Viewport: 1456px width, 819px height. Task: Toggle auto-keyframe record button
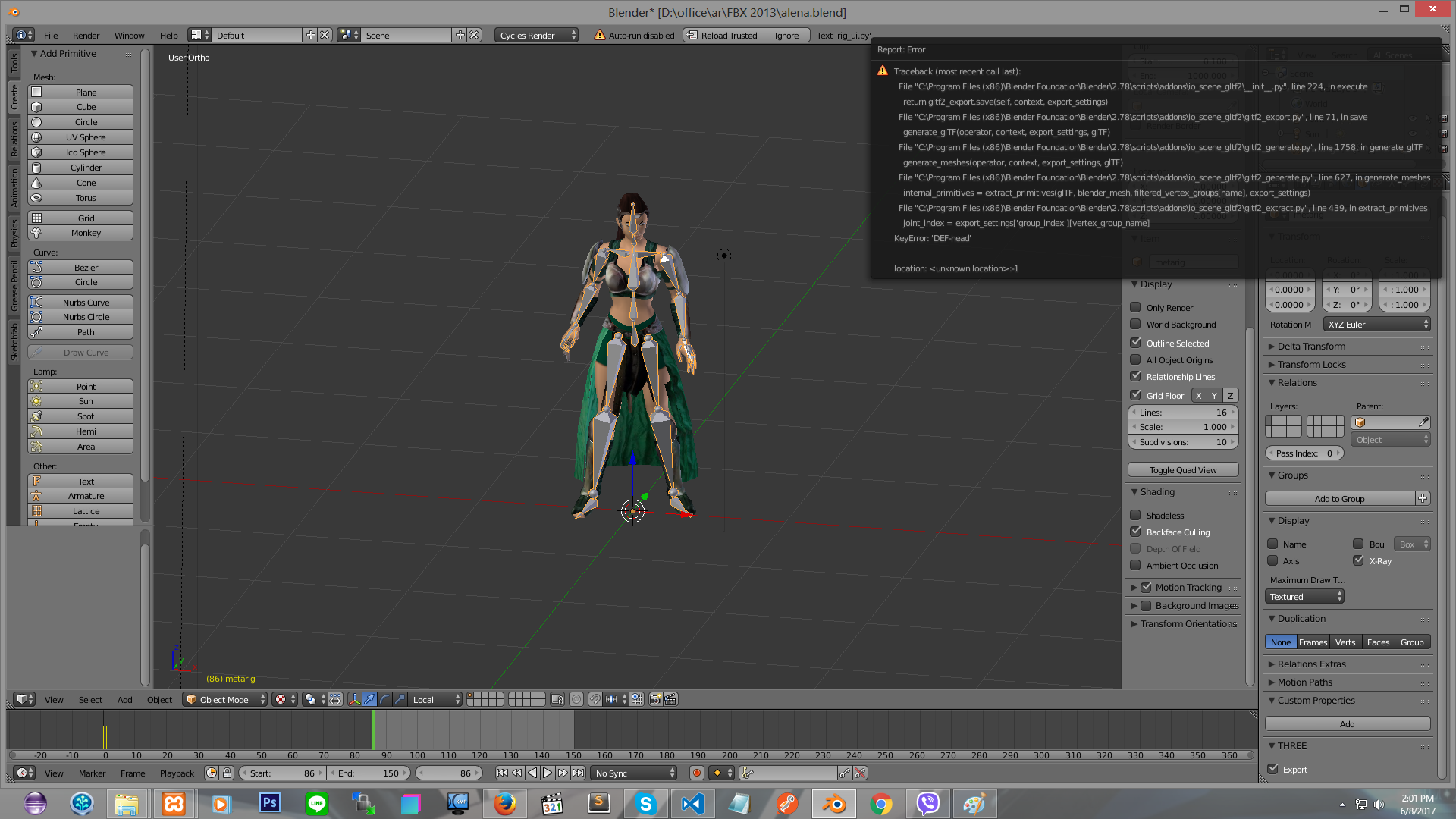click(697, 773)
